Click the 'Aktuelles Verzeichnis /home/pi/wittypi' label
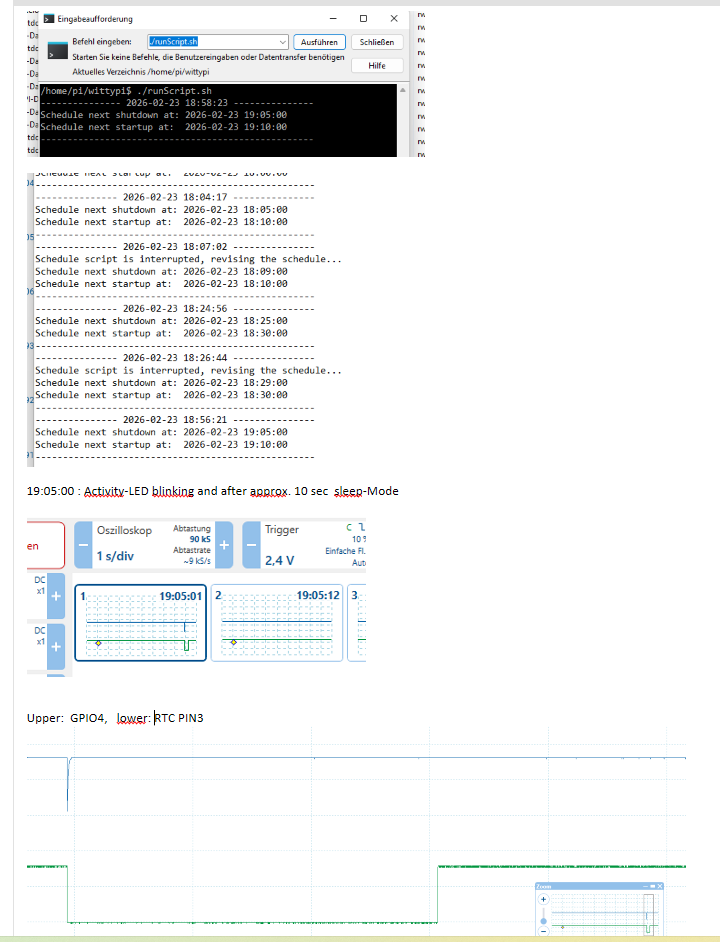 click(x=141, y=71)
